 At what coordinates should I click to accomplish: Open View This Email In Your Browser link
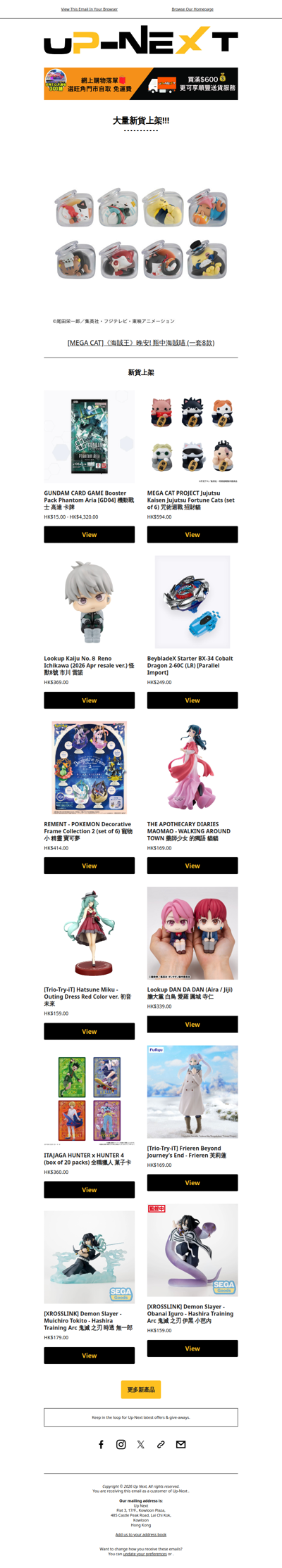(x=90, y=9)
